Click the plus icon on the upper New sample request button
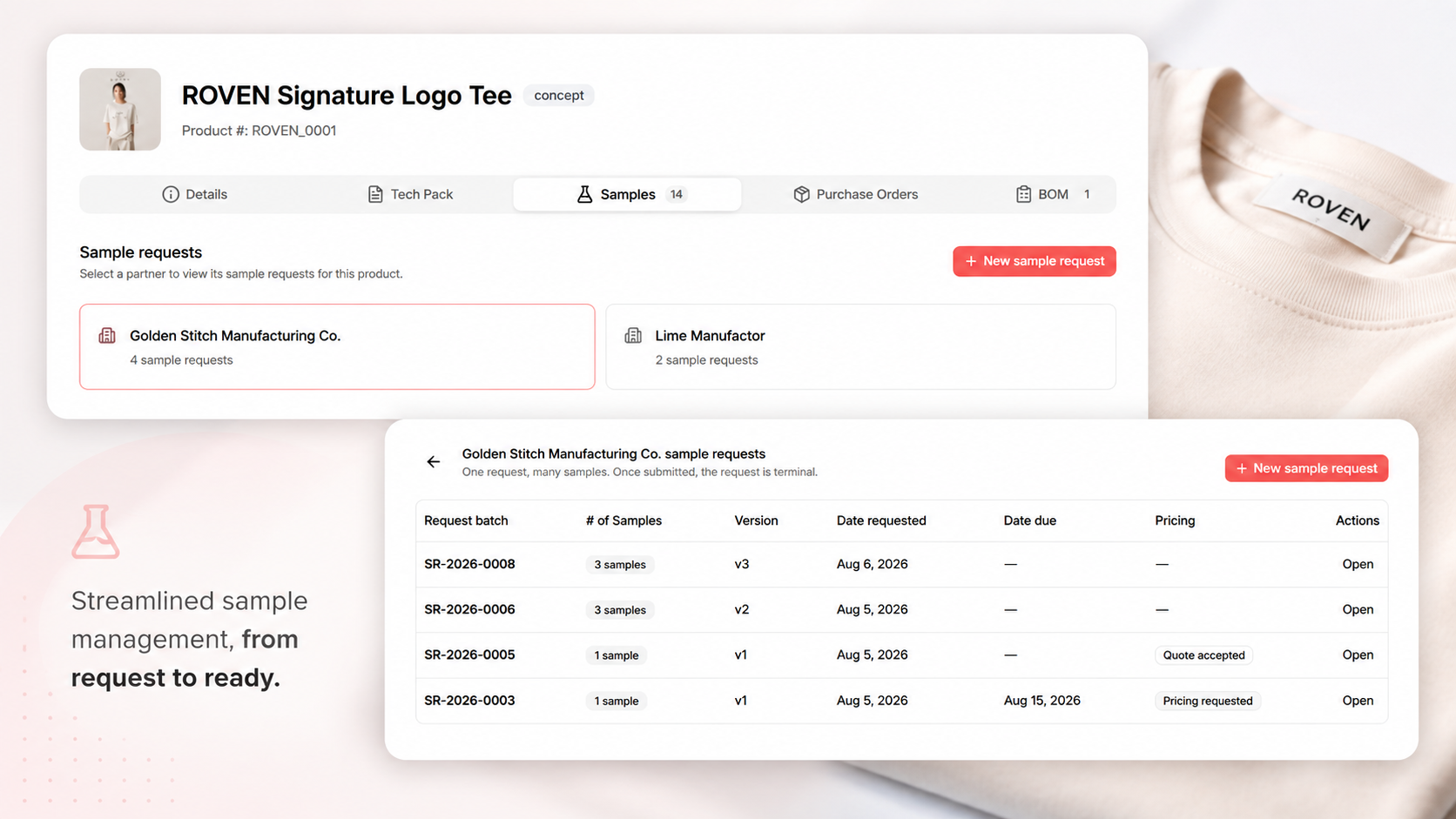1456x819 pixels. point(970,261)
